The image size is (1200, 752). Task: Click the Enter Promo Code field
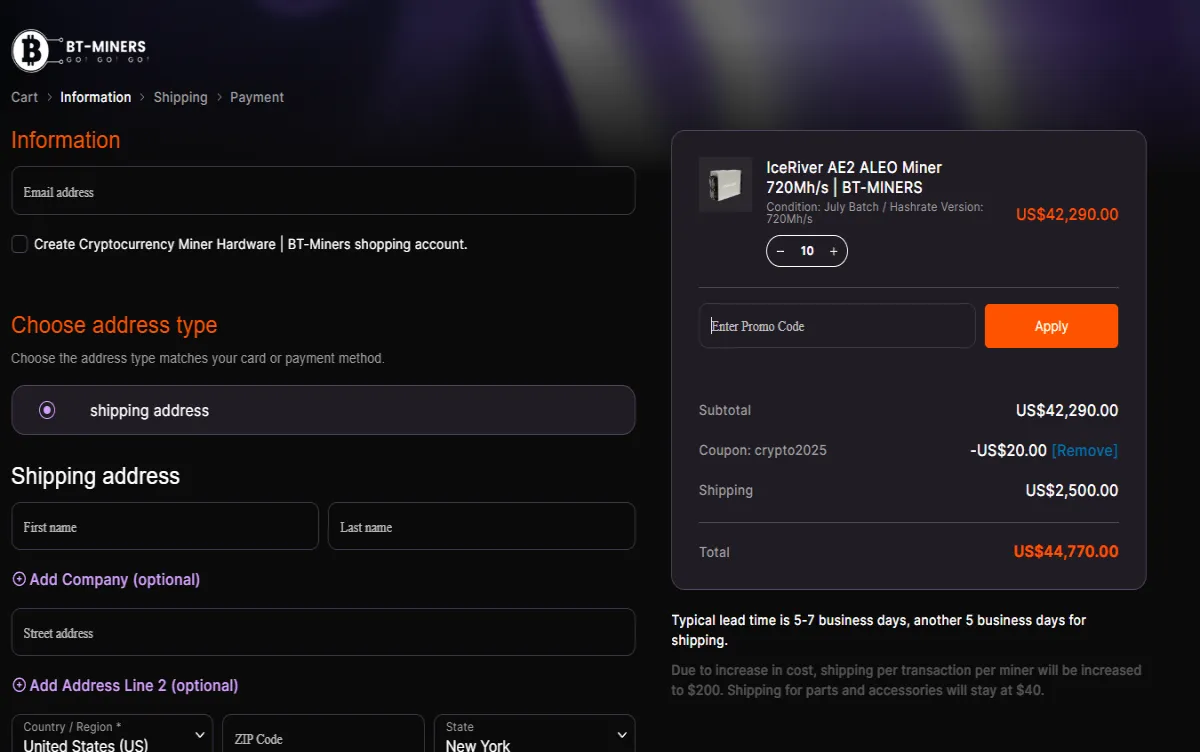(x=836, y=326)
